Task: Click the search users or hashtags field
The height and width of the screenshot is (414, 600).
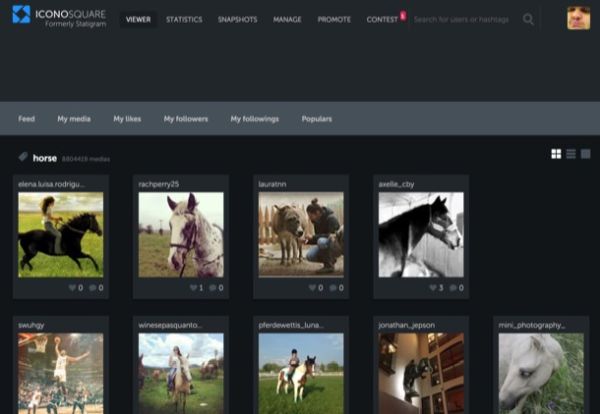Action: coord(462,19)
